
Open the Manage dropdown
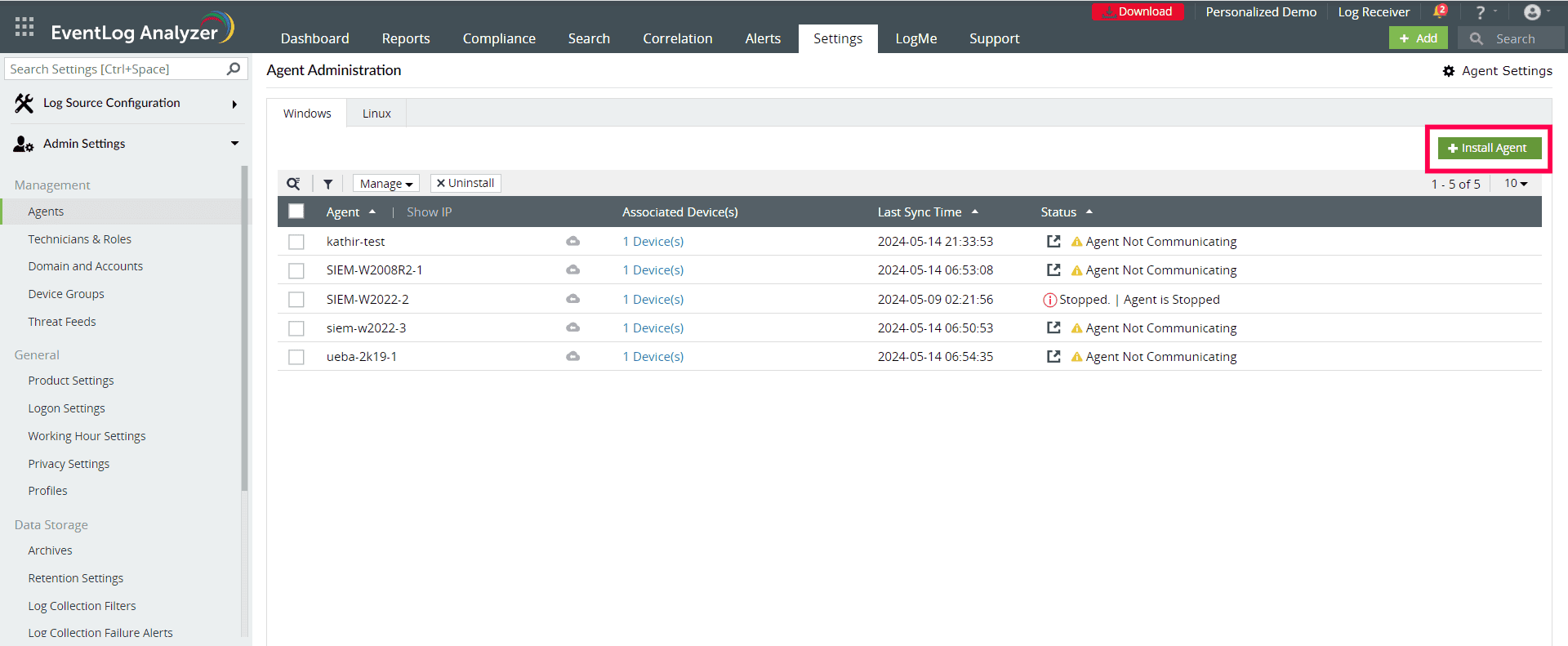386,184
